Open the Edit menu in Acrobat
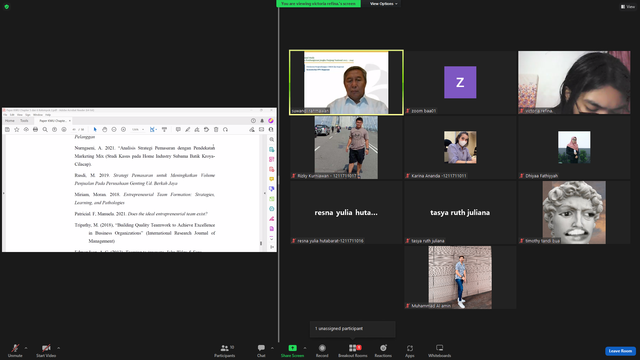Image resolution: width=640 pixels, height=360 pixels. point(12,115)
